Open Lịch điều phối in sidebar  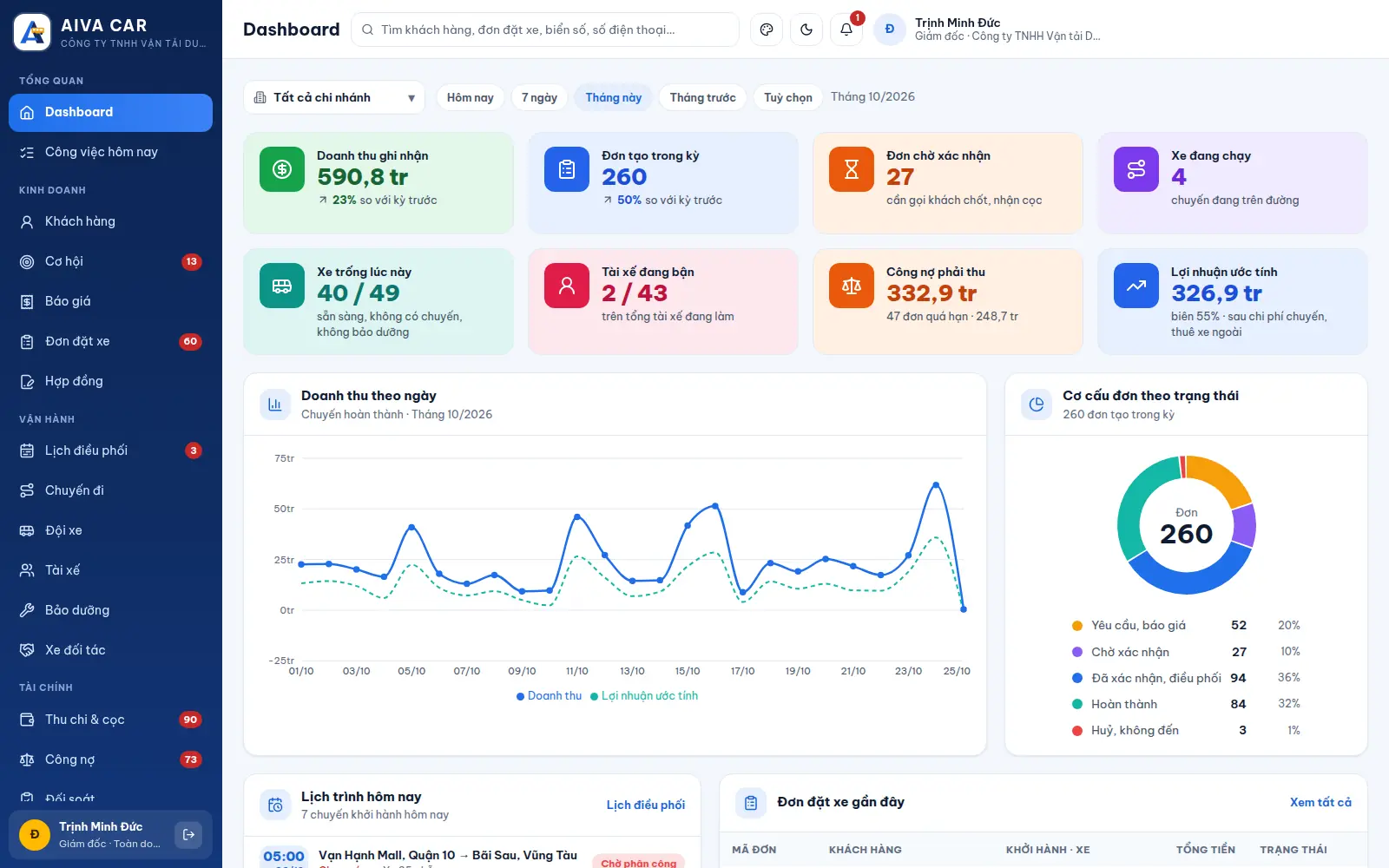tap(110, 450)
